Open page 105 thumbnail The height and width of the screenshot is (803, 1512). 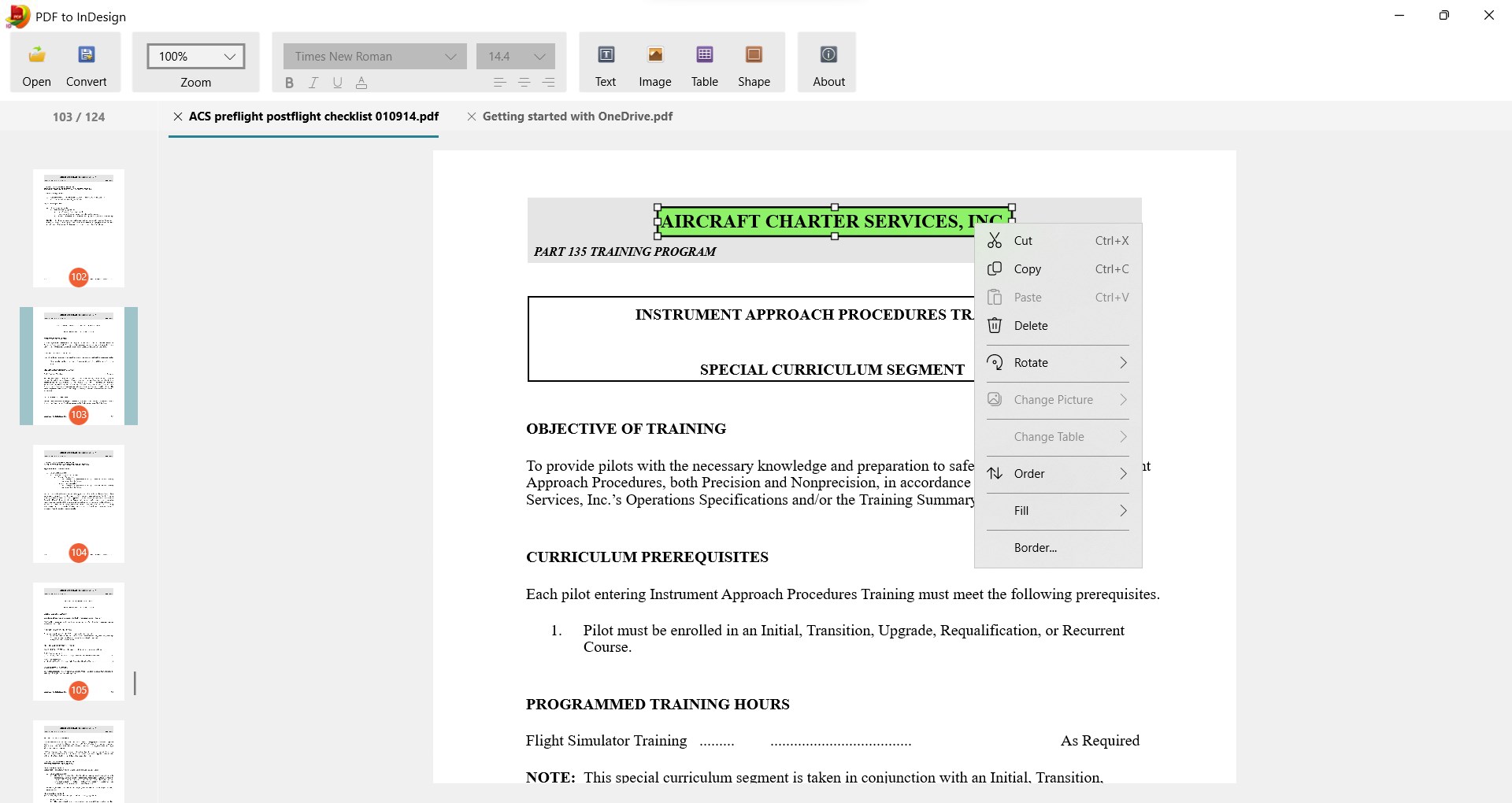79,642
